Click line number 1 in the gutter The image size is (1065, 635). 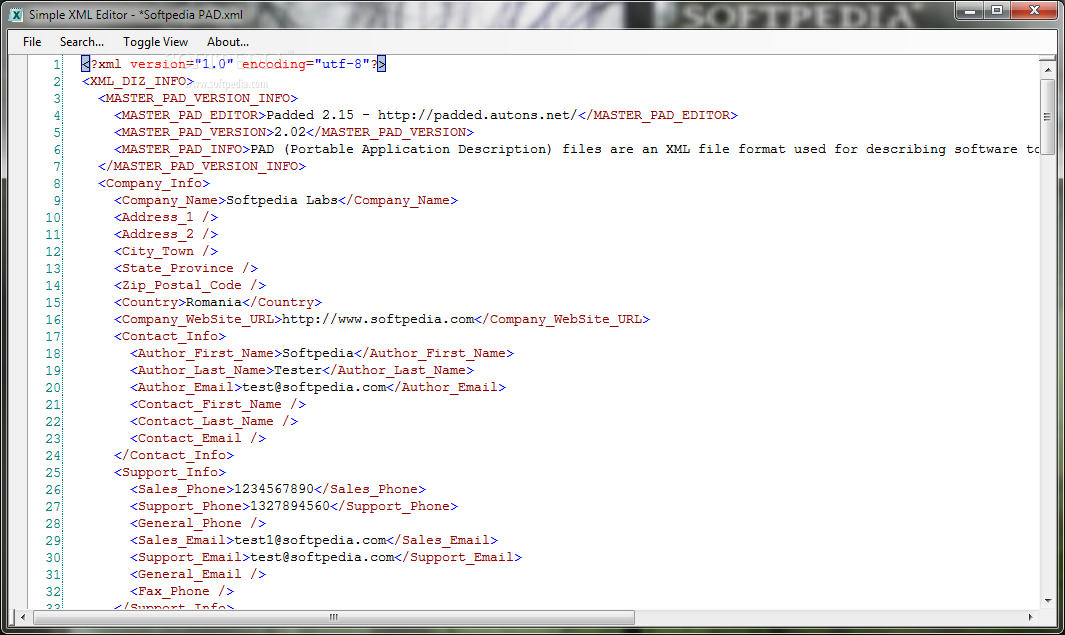tap(57, 64)
